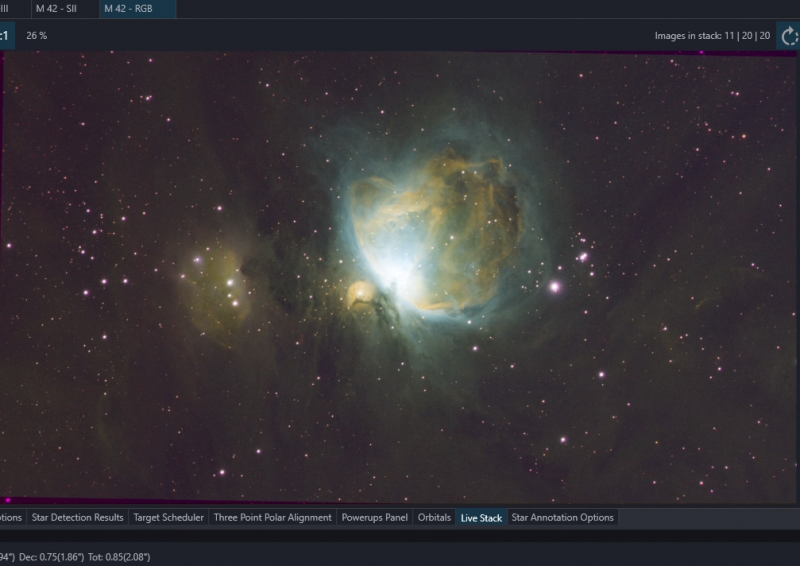Screen dimensions: 800x566
Task: Click the 26 % zoom level
Action: coord(37,36)
